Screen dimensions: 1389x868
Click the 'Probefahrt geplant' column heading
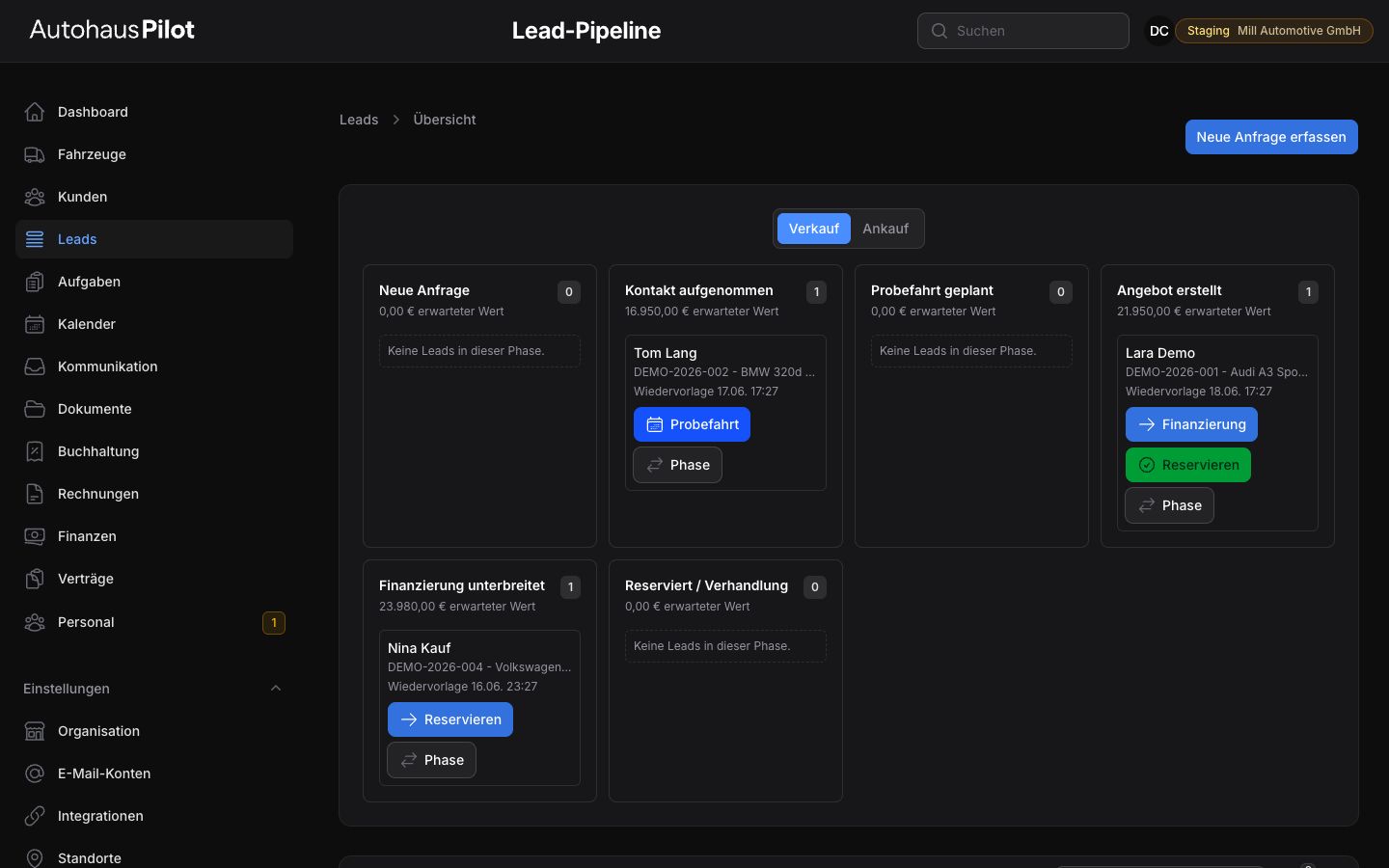932,290
